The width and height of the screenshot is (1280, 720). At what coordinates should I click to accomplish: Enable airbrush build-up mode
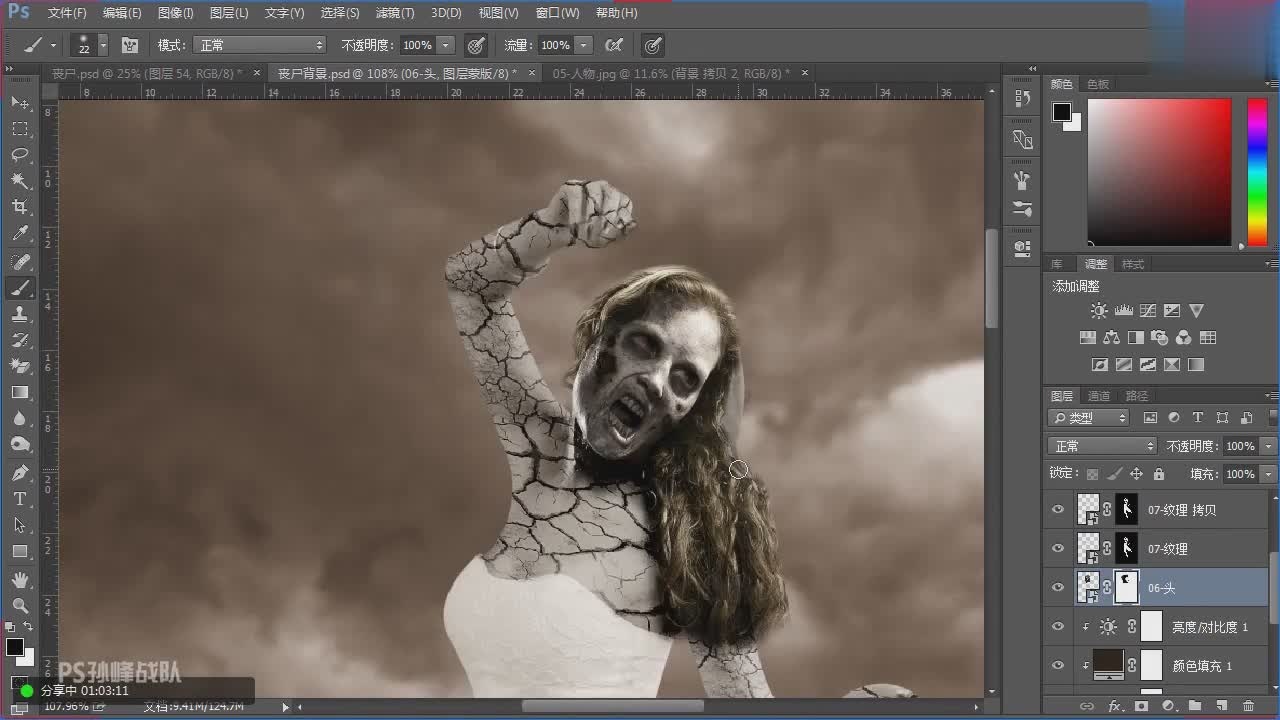pos(615,45)
